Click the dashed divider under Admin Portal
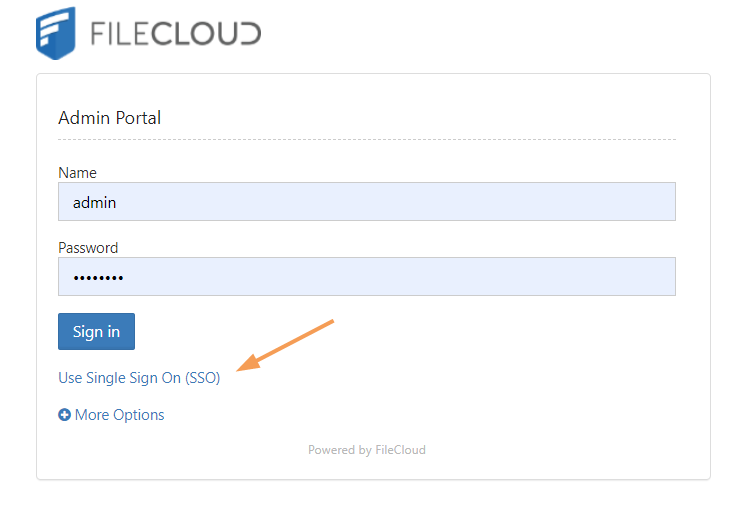This screenshot has height=527, width=748. [x=367, y=139]
